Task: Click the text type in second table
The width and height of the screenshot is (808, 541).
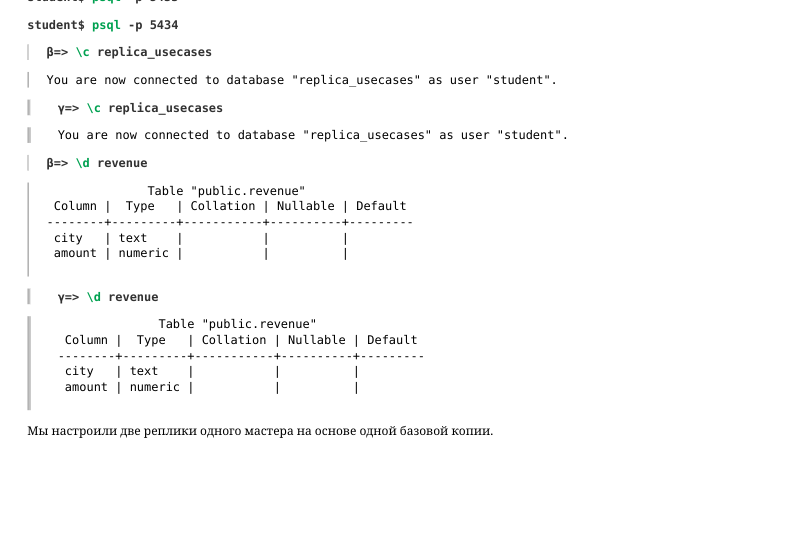Action: tap(144, 371)
